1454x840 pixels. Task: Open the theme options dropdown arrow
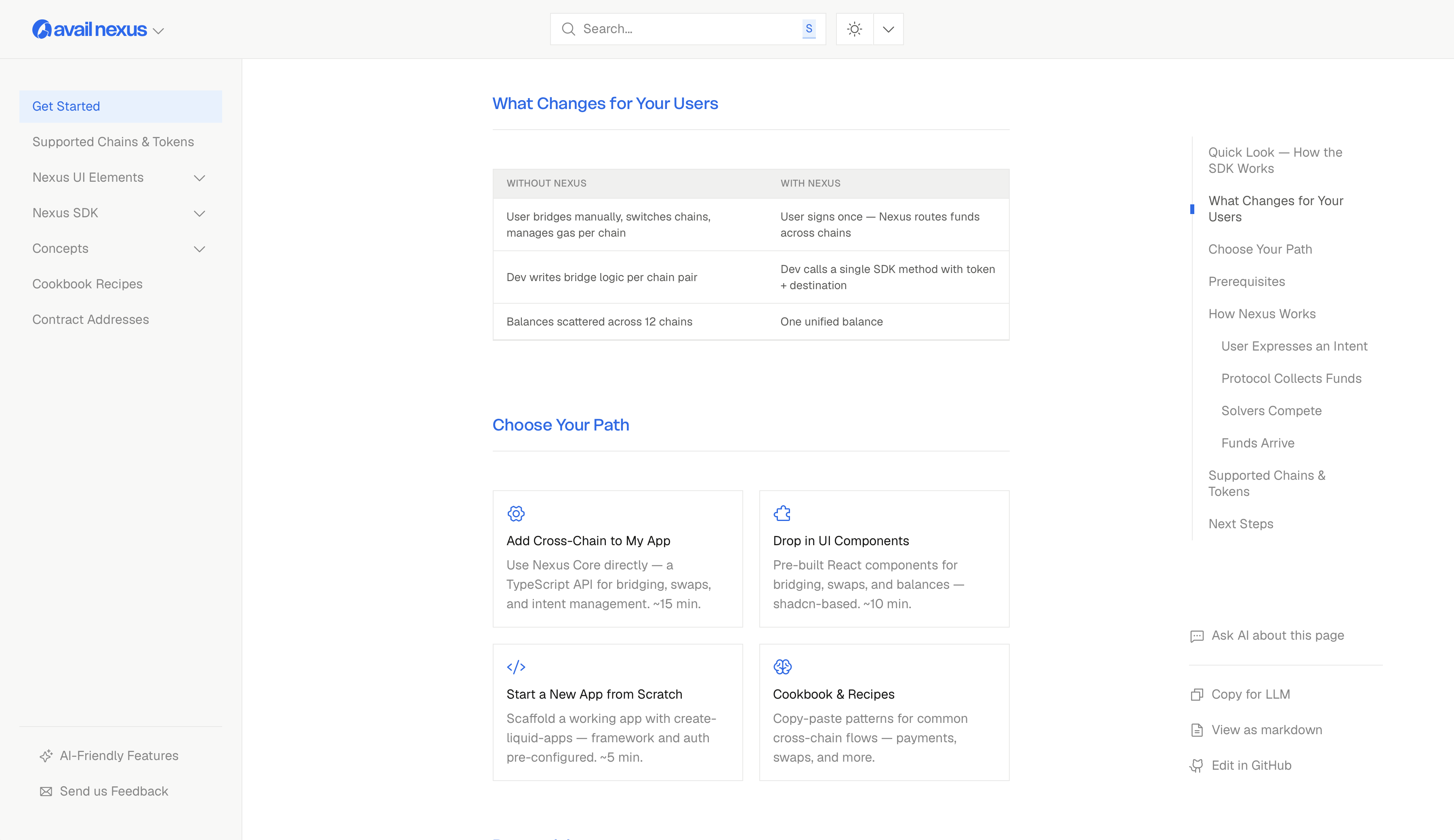(x=889, y=29)
